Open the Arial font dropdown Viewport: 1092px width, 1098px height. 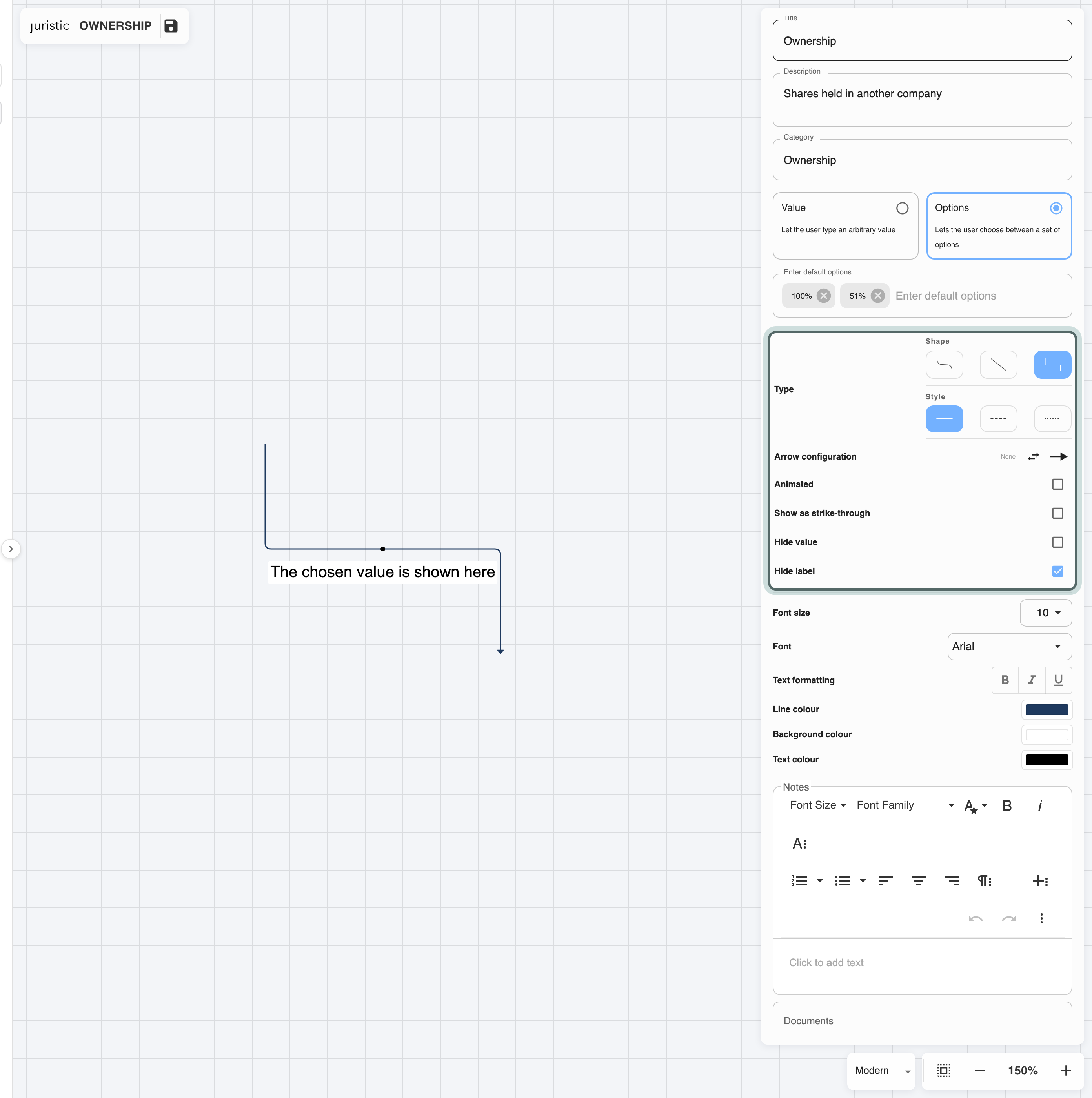(1009, 647)
